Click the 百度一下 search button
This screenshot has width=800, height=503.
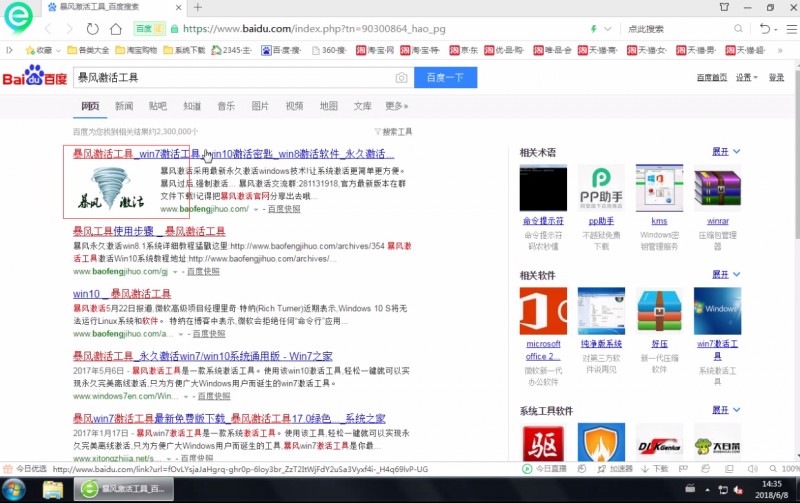(445, 78)
